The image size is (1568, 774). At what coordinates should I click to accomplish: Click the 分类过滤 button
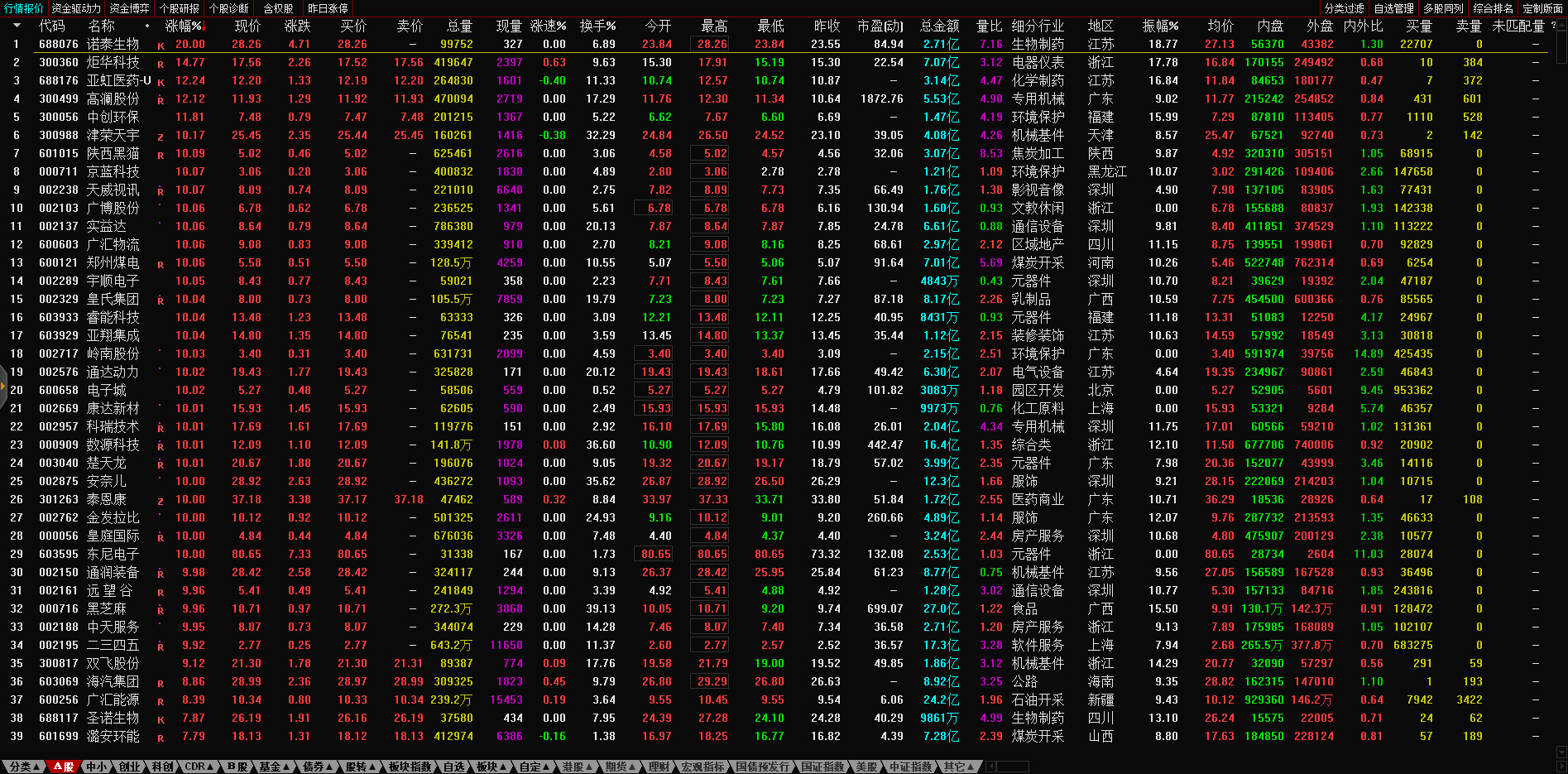click(1344, 8)
